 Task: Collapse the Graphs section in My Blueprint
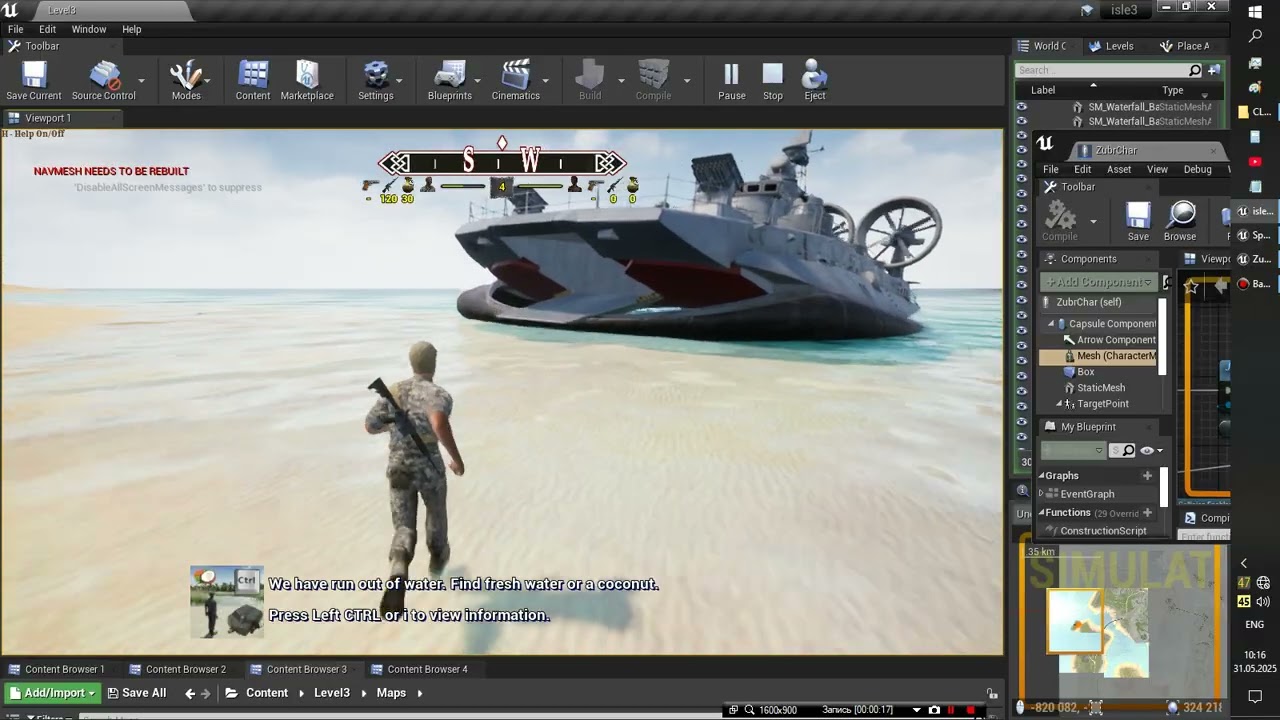coord(1041,476)
